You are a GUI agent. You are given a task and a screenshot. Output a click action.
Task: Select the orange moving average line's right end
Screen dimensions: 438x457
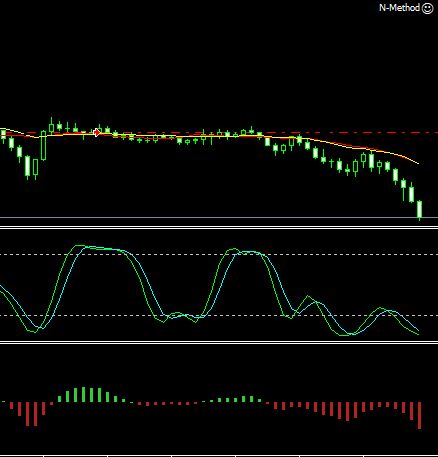tap(417, 163)
